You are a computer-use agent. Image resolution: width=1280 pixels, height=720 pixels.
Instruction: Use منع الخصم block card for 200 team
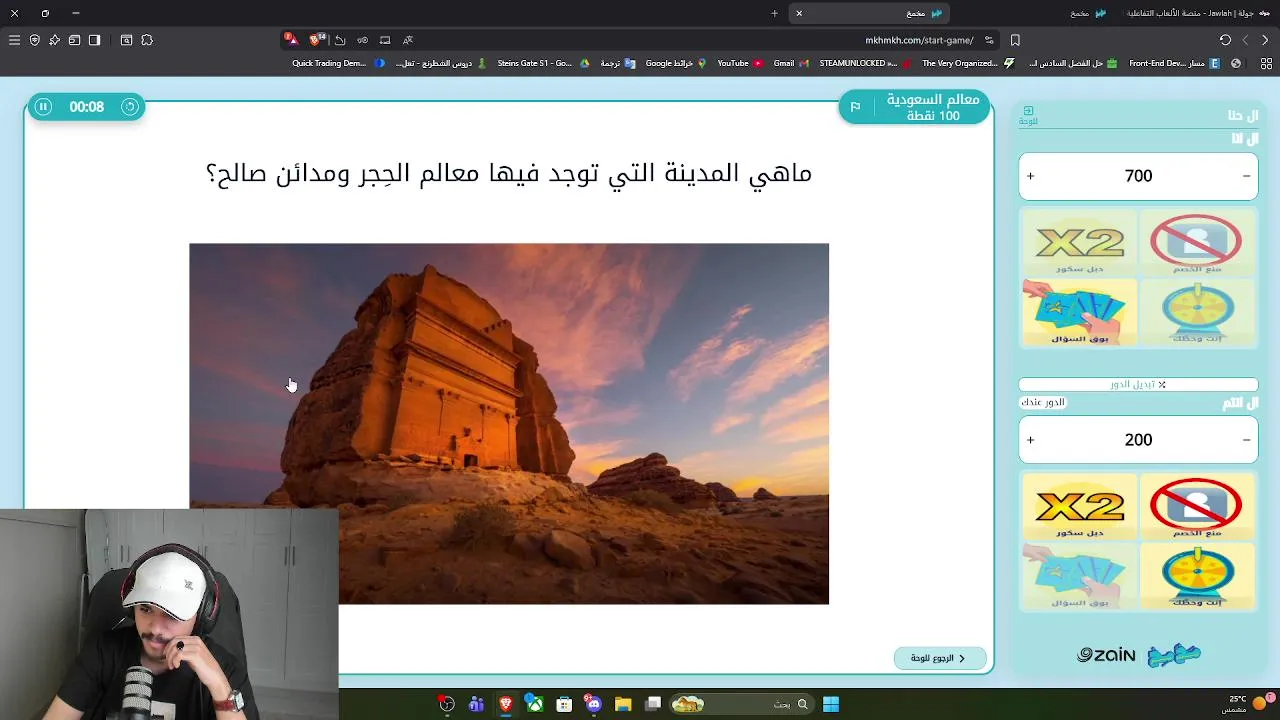point(1196,507)
